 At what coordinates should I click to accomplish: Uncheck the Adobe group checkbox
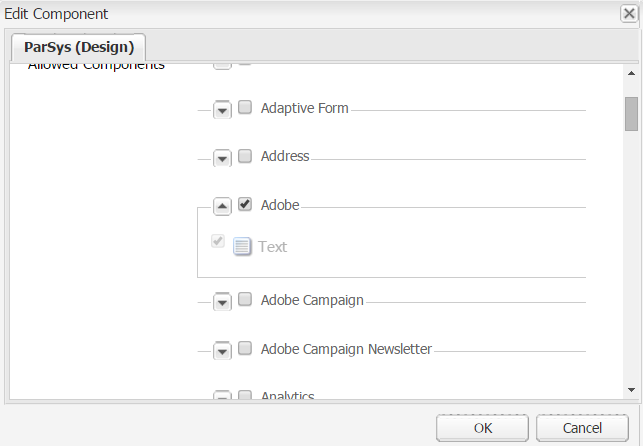(245, 204)
